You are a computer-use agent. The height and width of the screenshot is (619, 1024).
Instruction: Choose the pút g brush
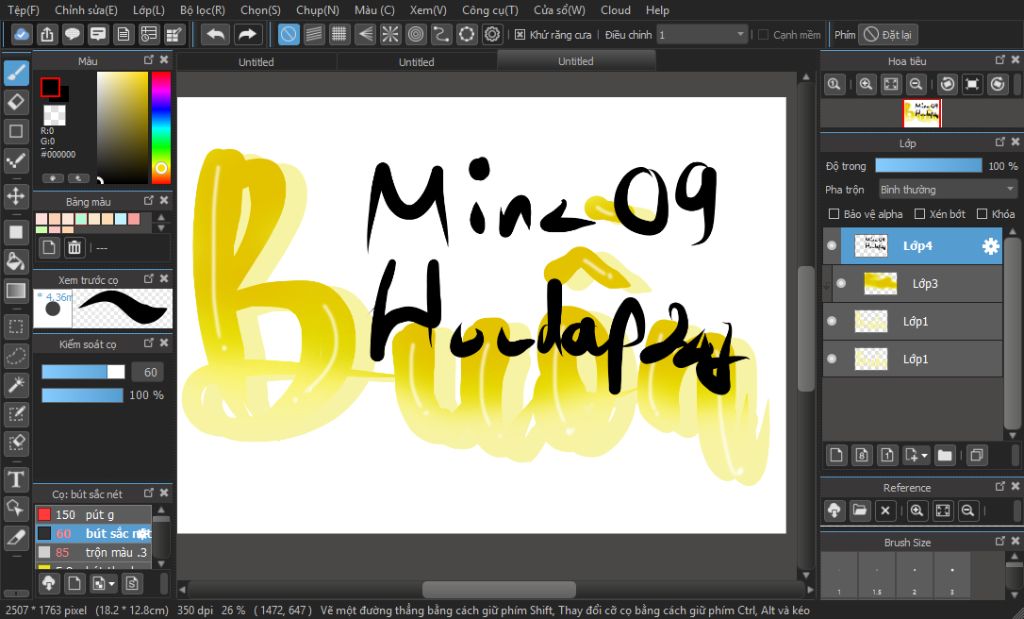pyautogui.click(x=94, y=515)
